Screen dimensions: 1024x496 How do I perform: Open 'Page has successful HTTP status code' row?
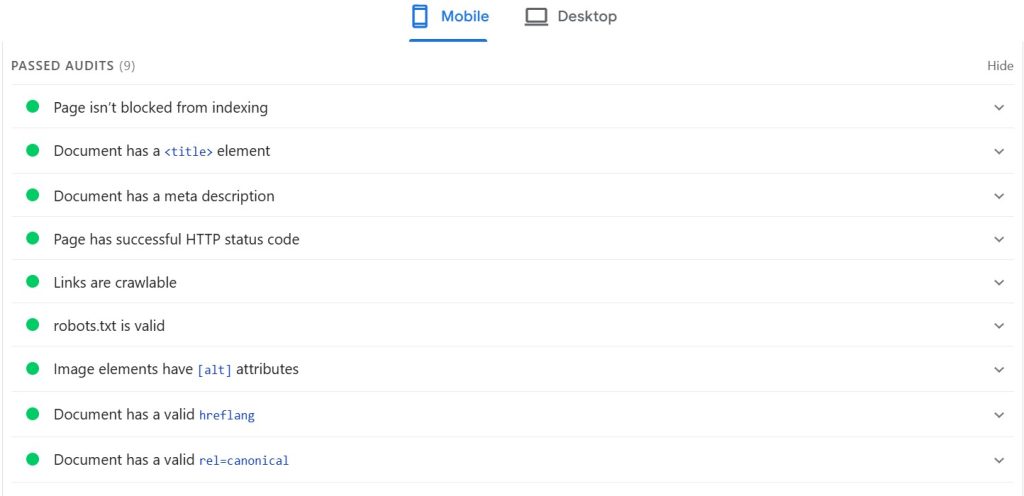point(176,240)
